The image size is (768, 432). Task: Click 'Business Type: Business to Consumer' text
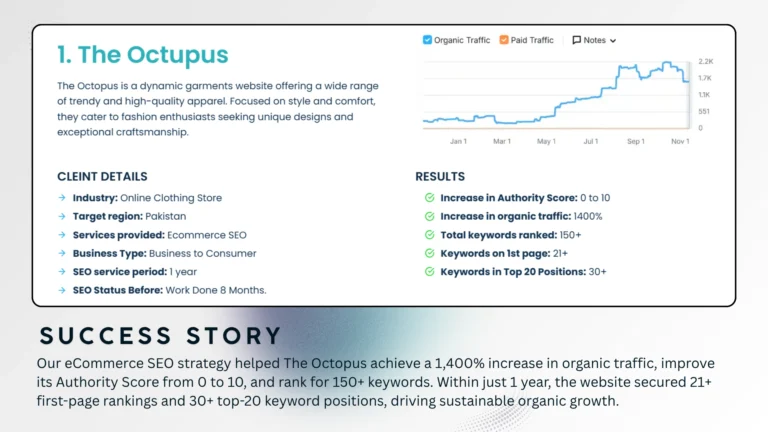click(x=165, y=253)
